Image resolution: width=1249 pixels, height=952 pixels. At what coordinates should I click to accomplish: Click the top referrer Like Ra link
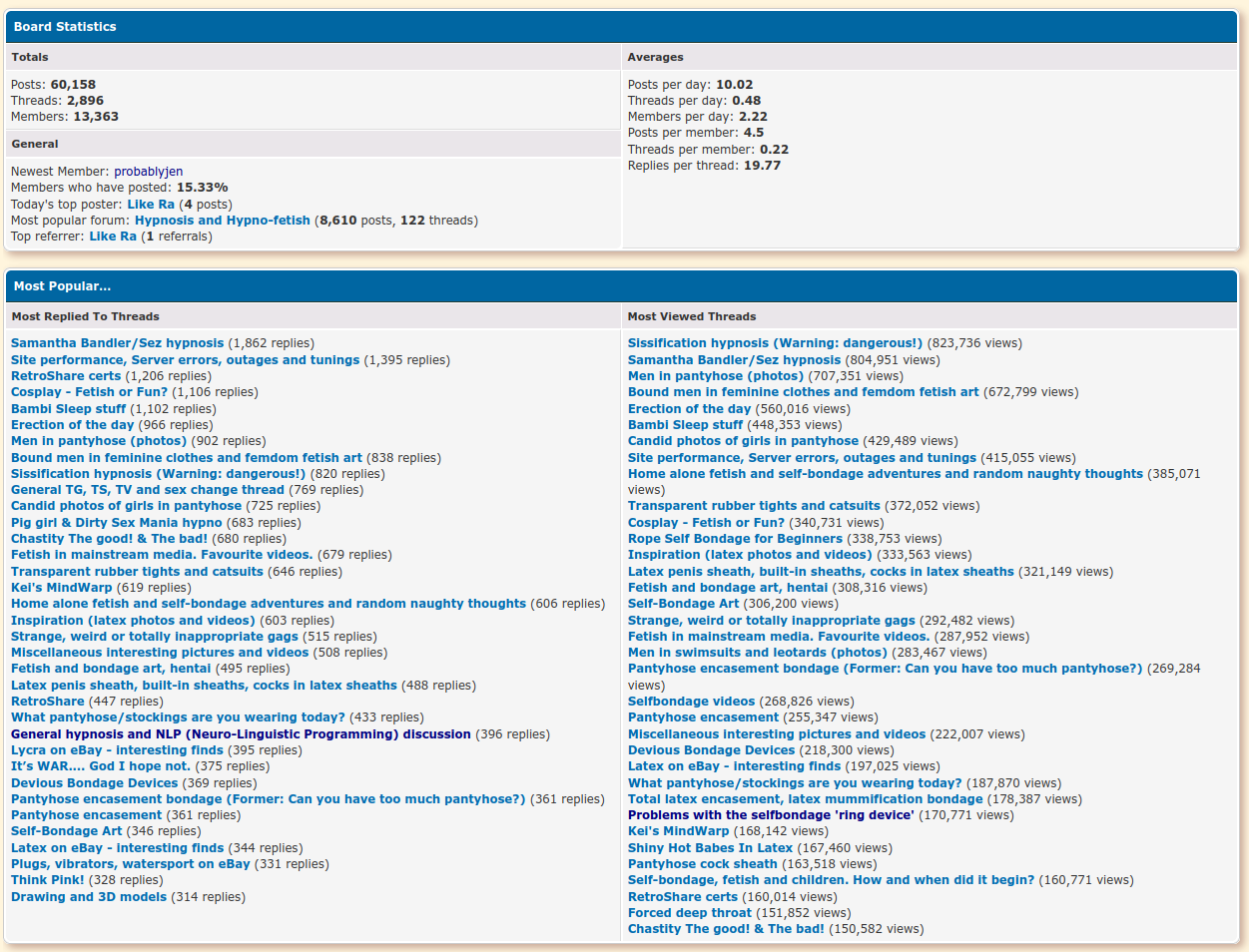pos(113,237)
